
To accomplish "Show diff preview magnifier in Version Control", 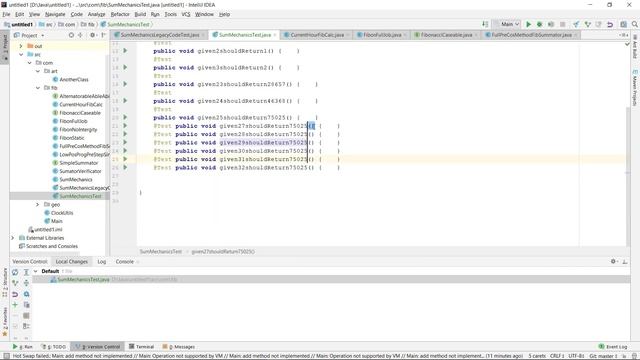I will coord(26,294).
